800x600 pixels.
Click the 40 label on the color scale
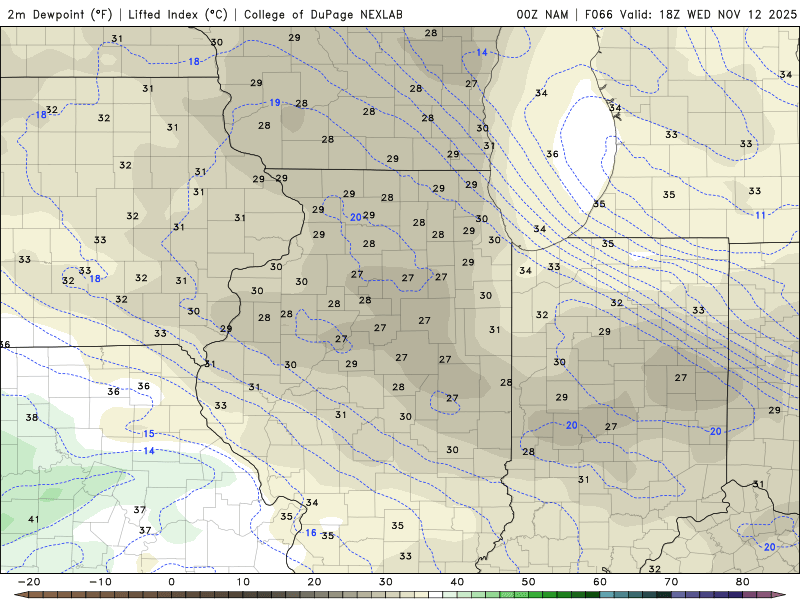[x=457, y=582]
